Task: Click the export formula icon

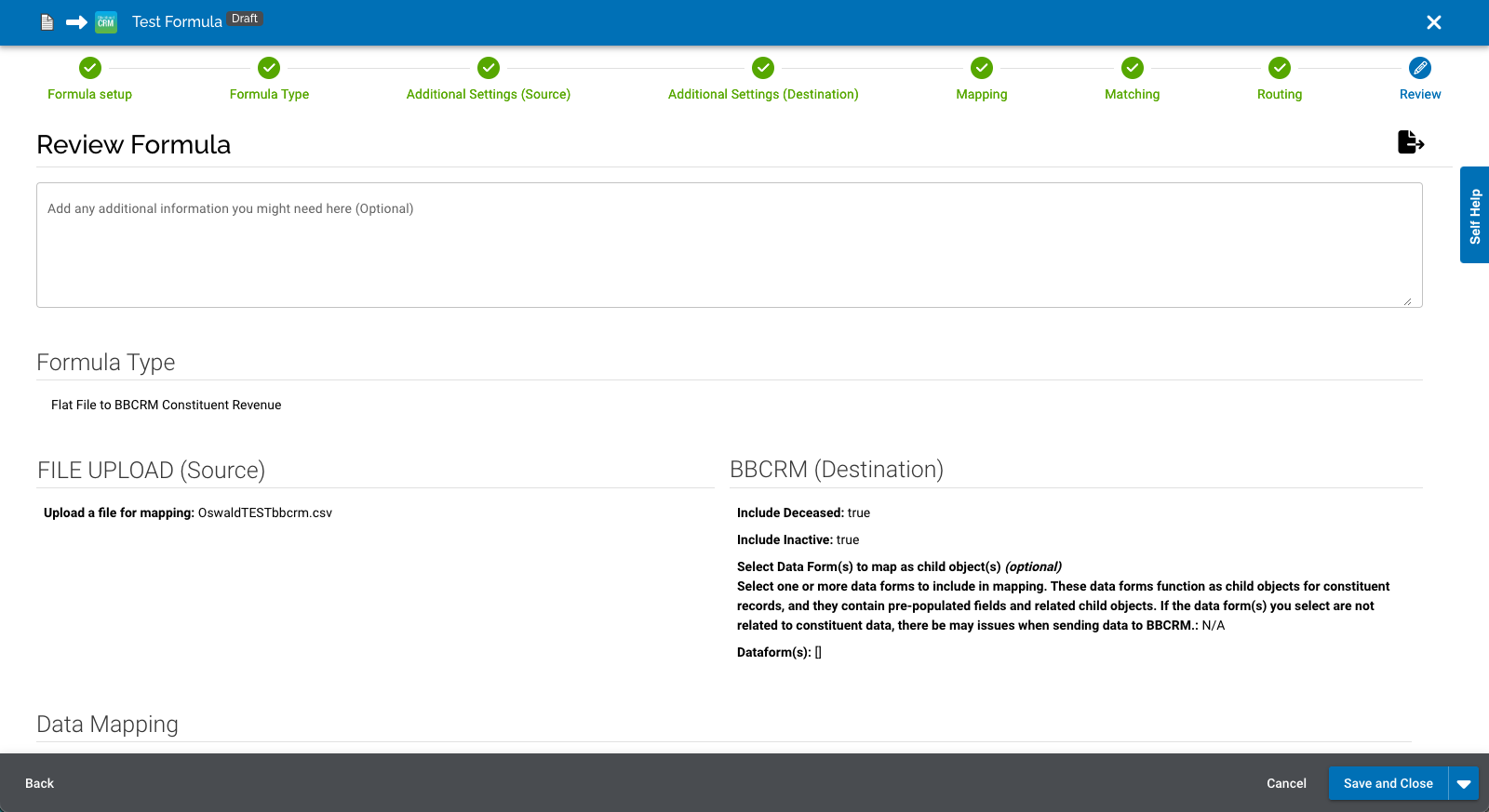Action: (x=1411, y=142)
